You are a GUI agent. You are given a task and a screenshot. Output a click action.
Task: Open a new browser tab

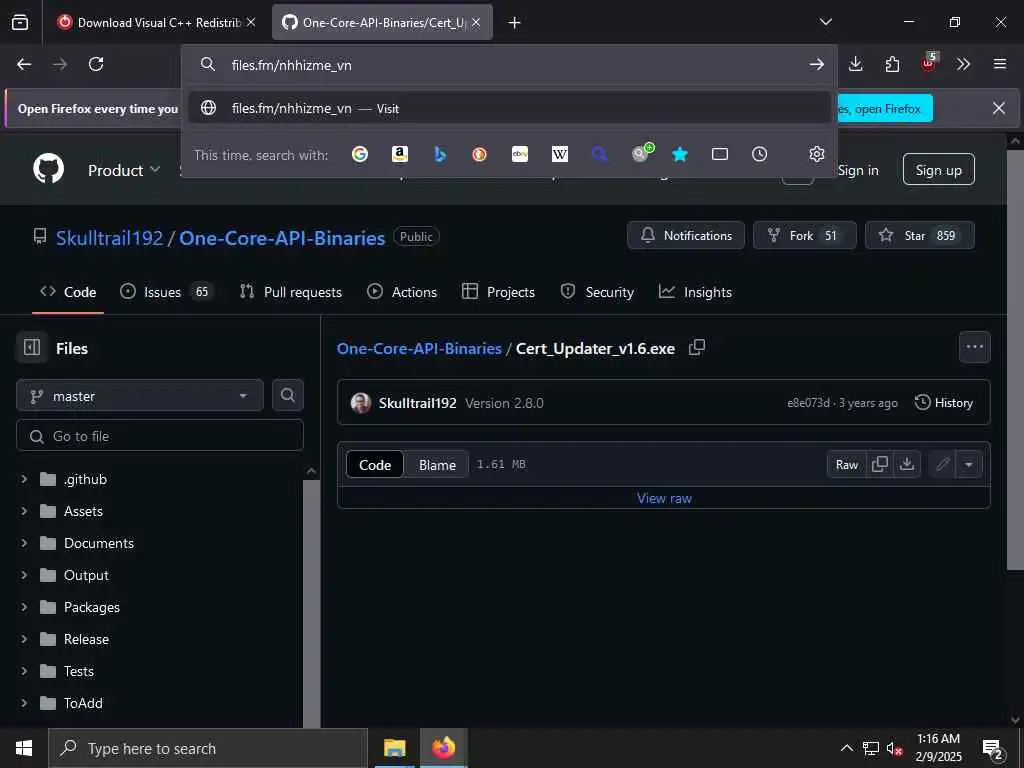pyautogui.click(x=515, y=23)
